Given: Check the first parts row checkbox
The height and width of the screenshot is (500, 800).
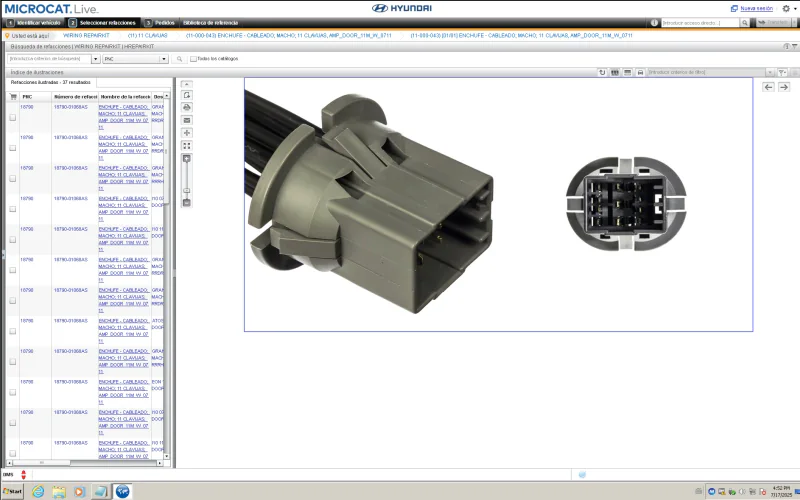Looking at the screenshot, I should pyautogui.click(x=13, y=117).
